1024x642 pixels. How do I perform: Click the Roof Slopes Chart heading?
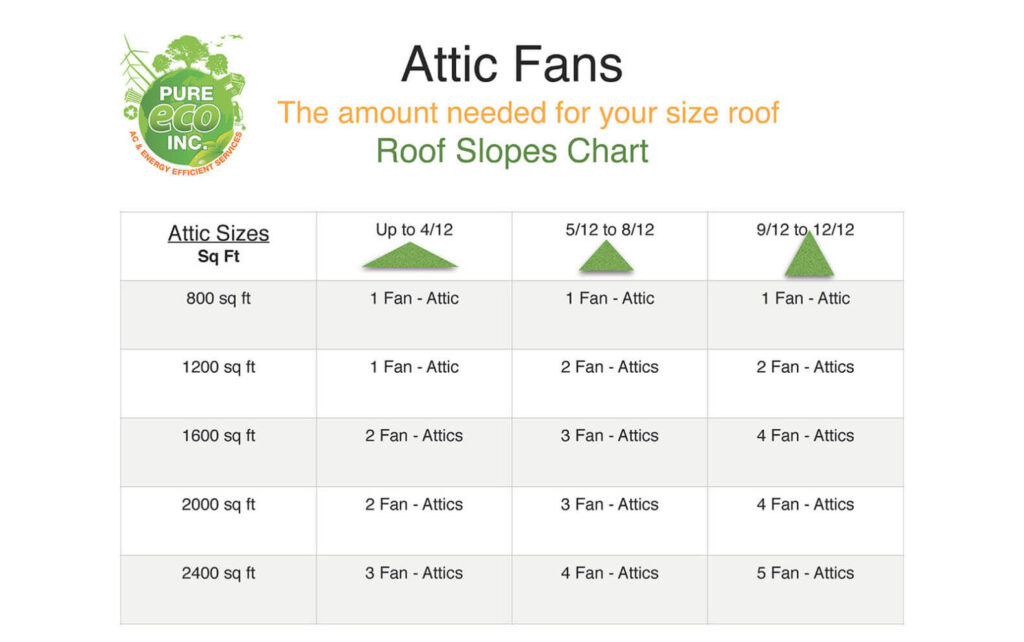coord(512,151)
